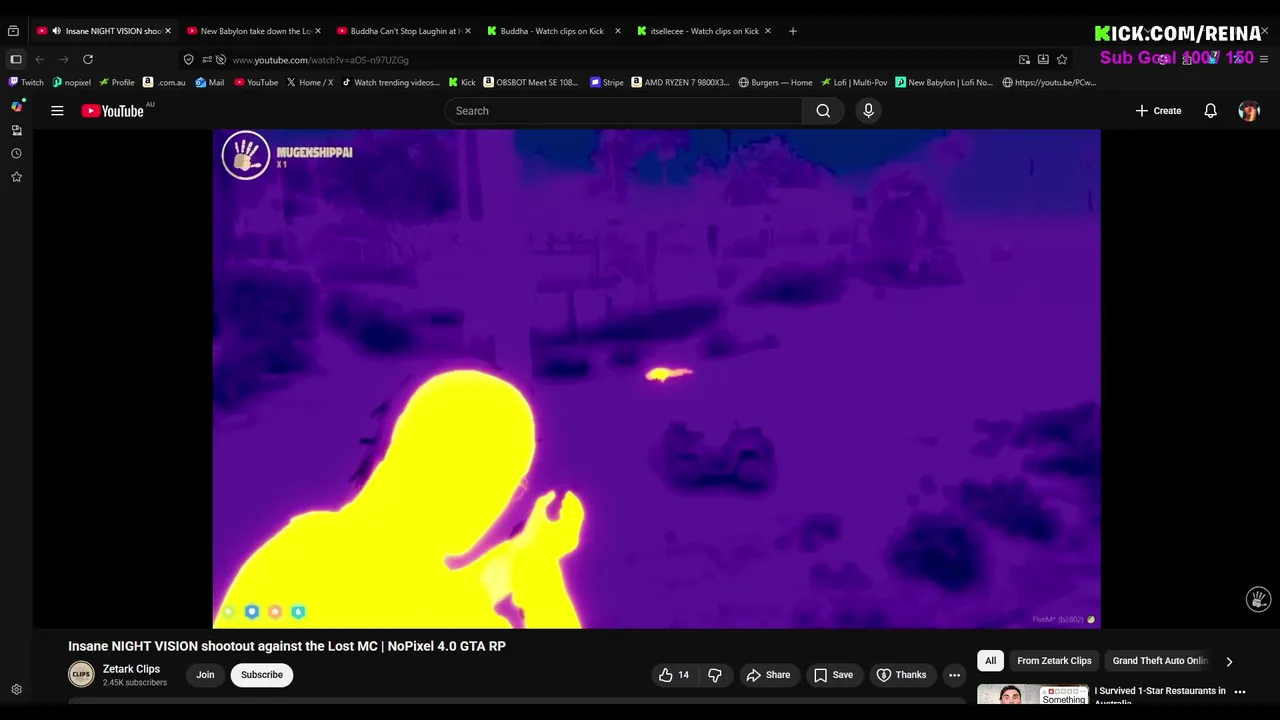The image size is (1280, 720).
Task: Click the address bar URL
Action: point(320,60)
